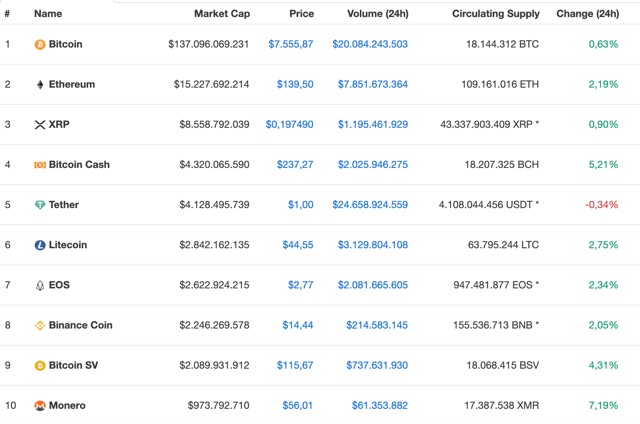Sort by Market Cap column header
The image size is (640, 424).
[x=222, y=14]
